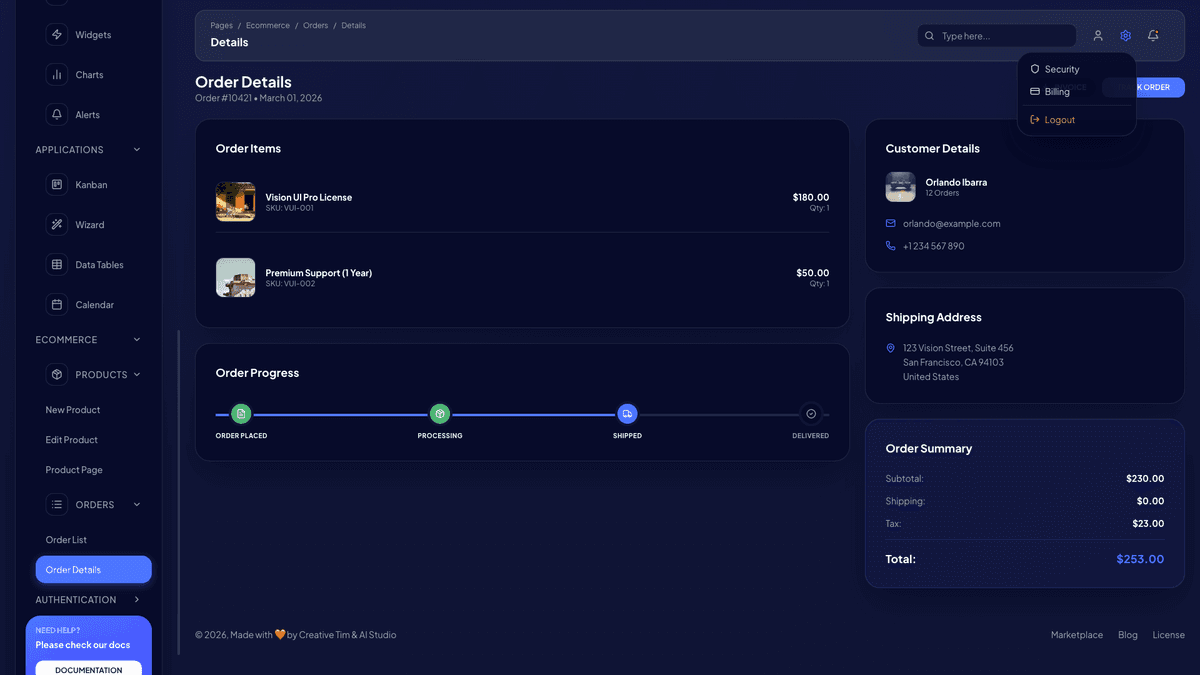Open the License link in the footer
The width and height of the screenshot is (1200, 675).
(1168, 634)
